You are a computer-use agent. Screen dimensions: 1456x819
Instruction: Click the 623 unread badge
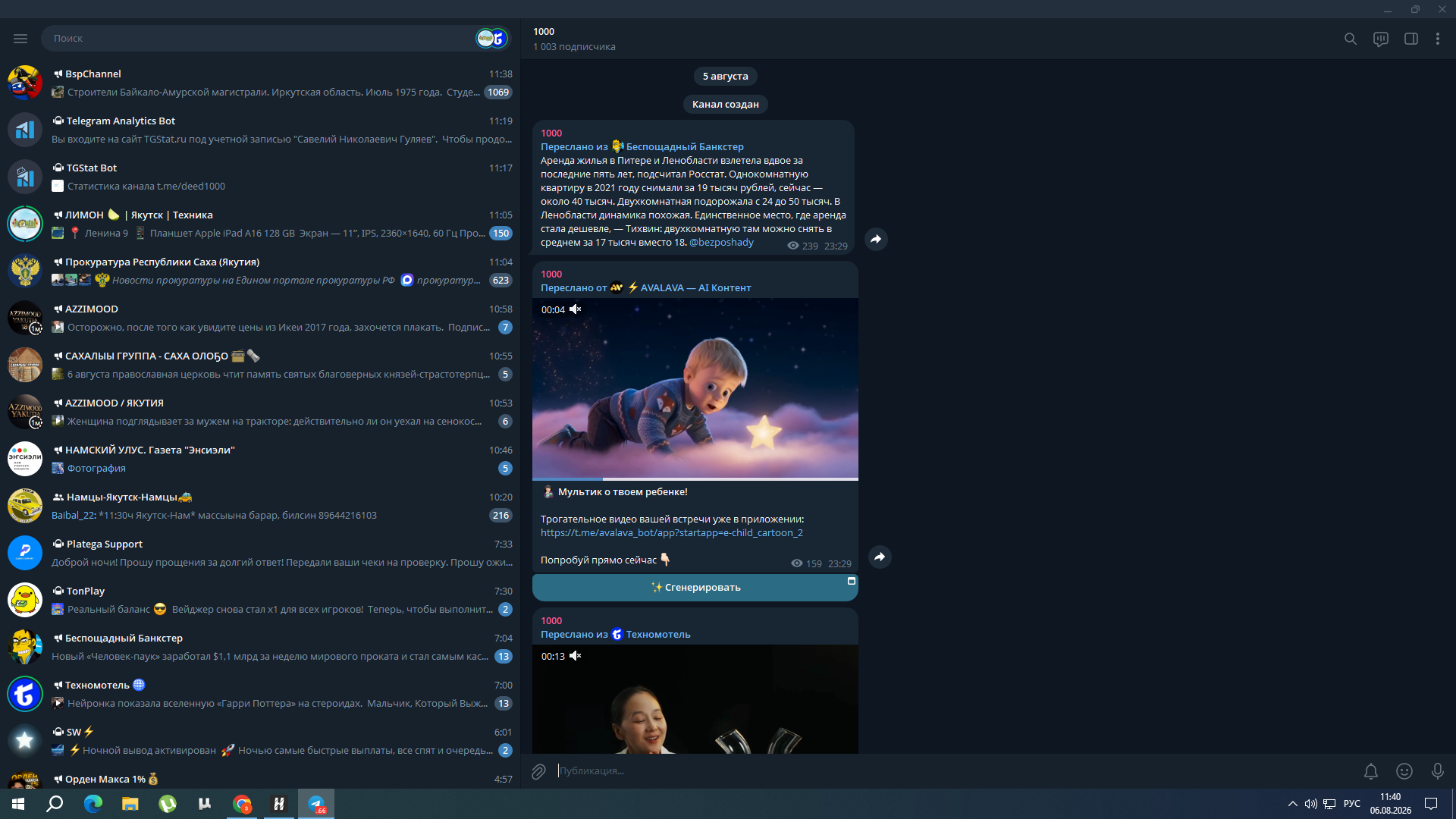500,281
